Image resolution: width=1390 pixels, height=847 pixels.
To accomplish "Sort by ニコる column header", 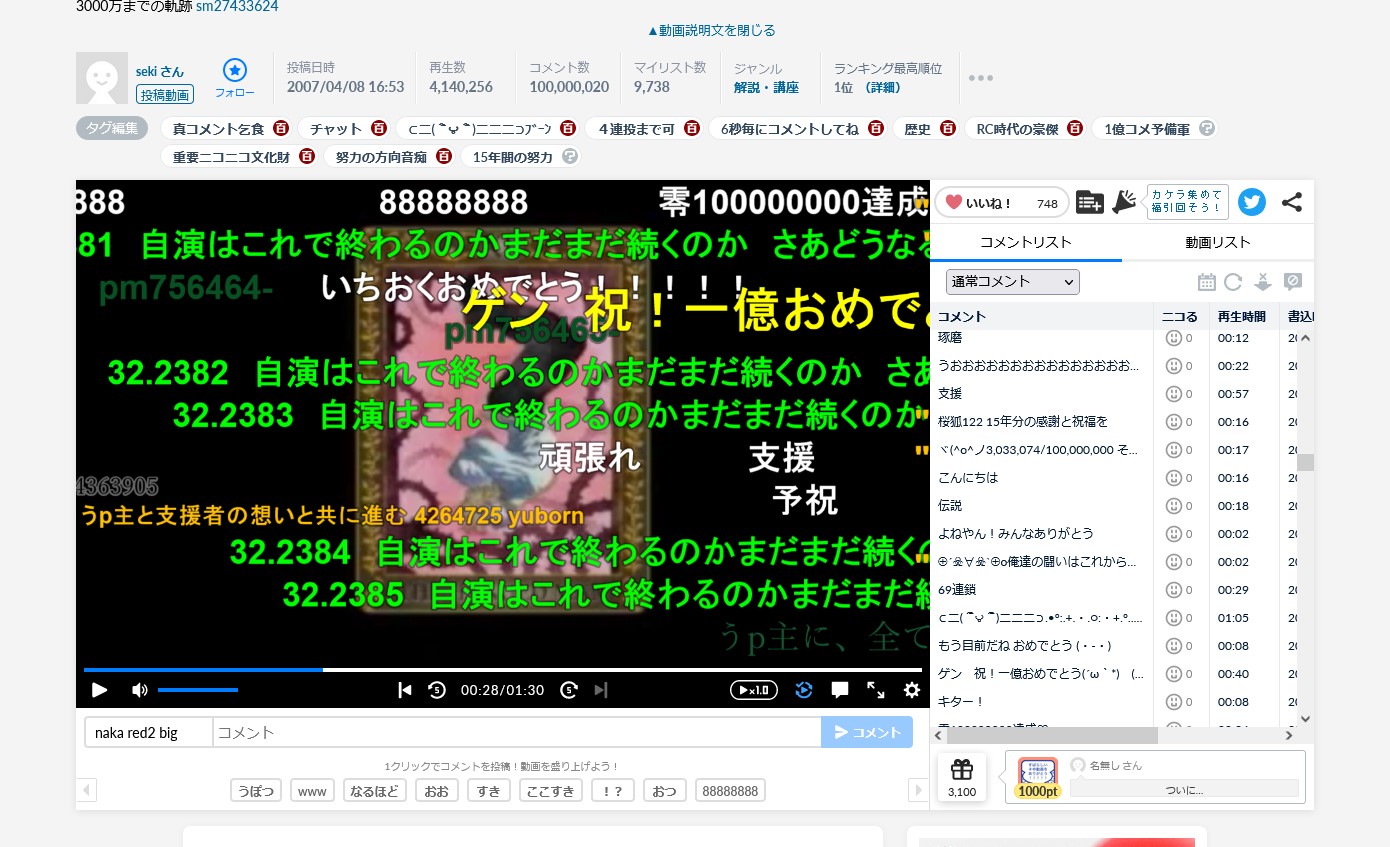I will point(1181,316).
